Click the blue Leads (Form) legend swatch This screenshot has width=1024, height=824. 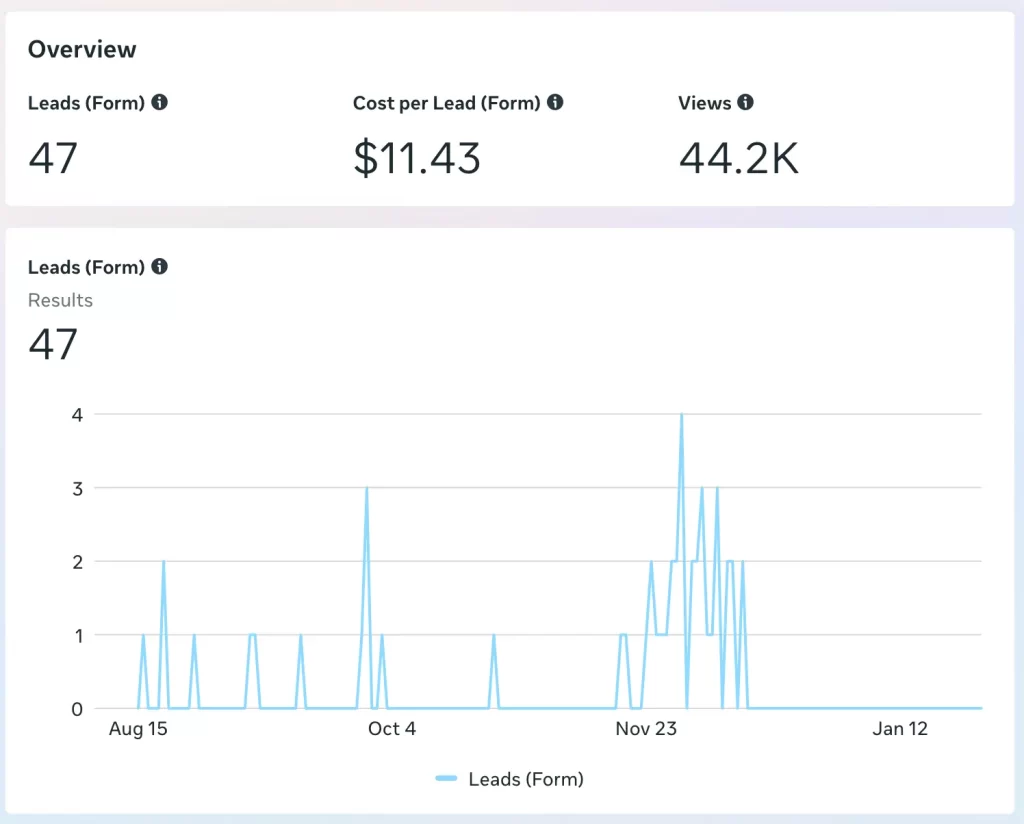447,779
